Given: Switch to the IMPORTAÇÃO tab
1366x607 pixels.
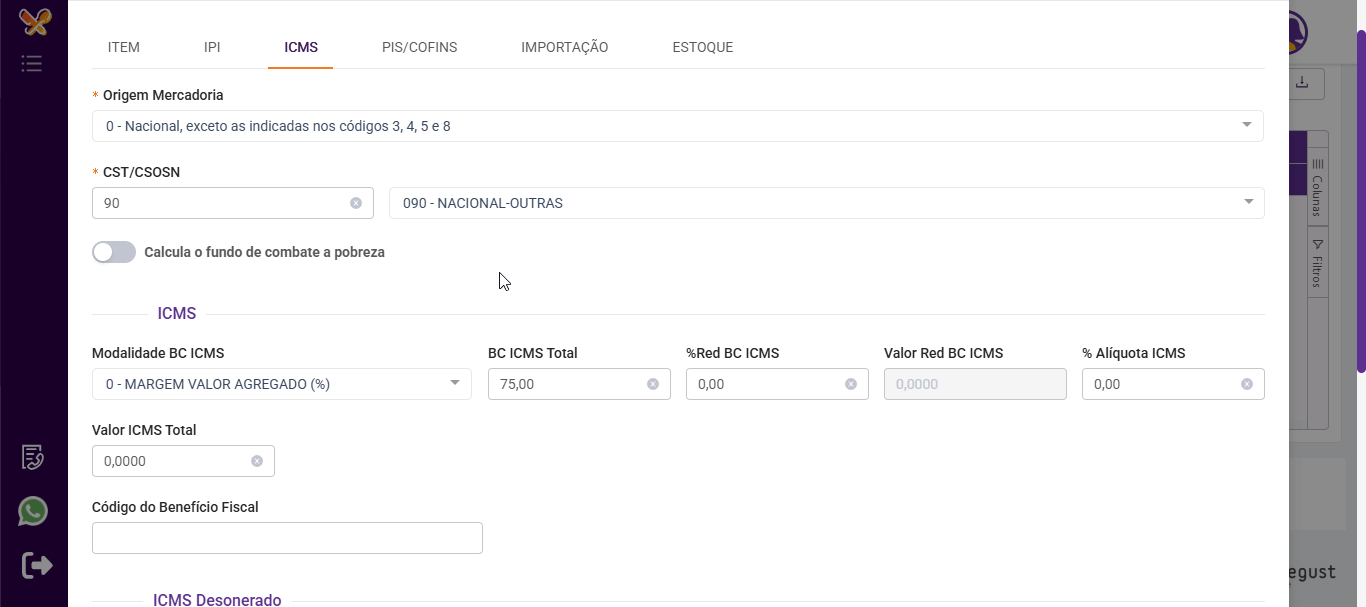Looking at the screenshot, I should tap(564, 47).
